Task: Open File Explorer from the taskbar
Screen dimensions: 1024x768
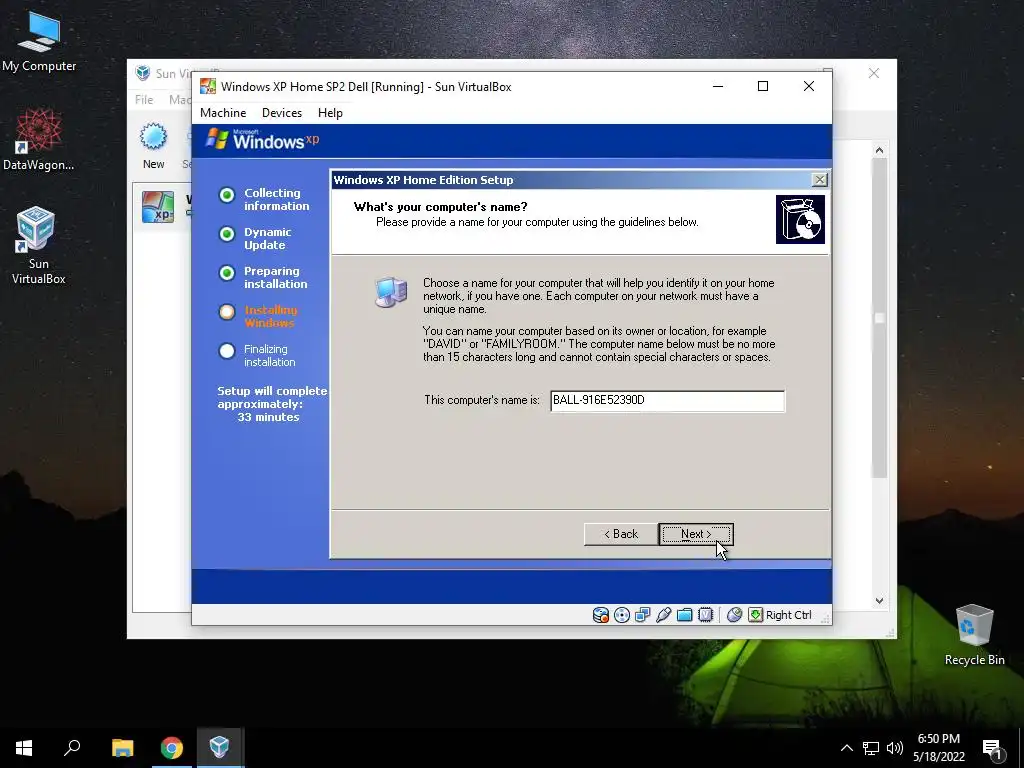Action: 123,748
